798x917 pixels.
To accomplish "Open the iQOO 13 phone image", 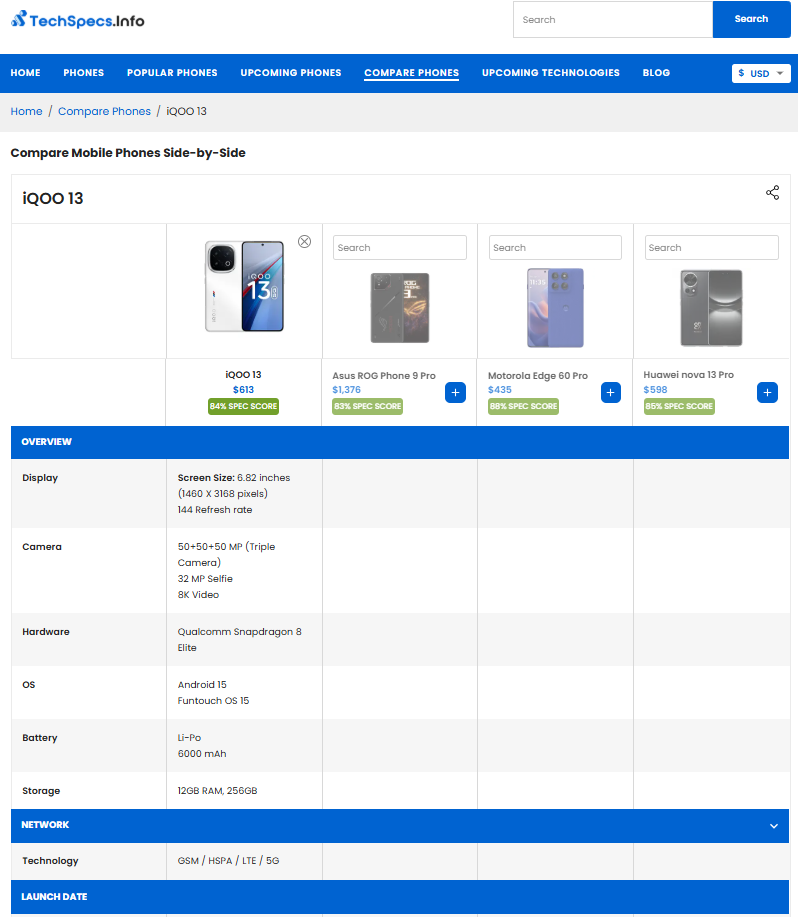I will 244,287.
